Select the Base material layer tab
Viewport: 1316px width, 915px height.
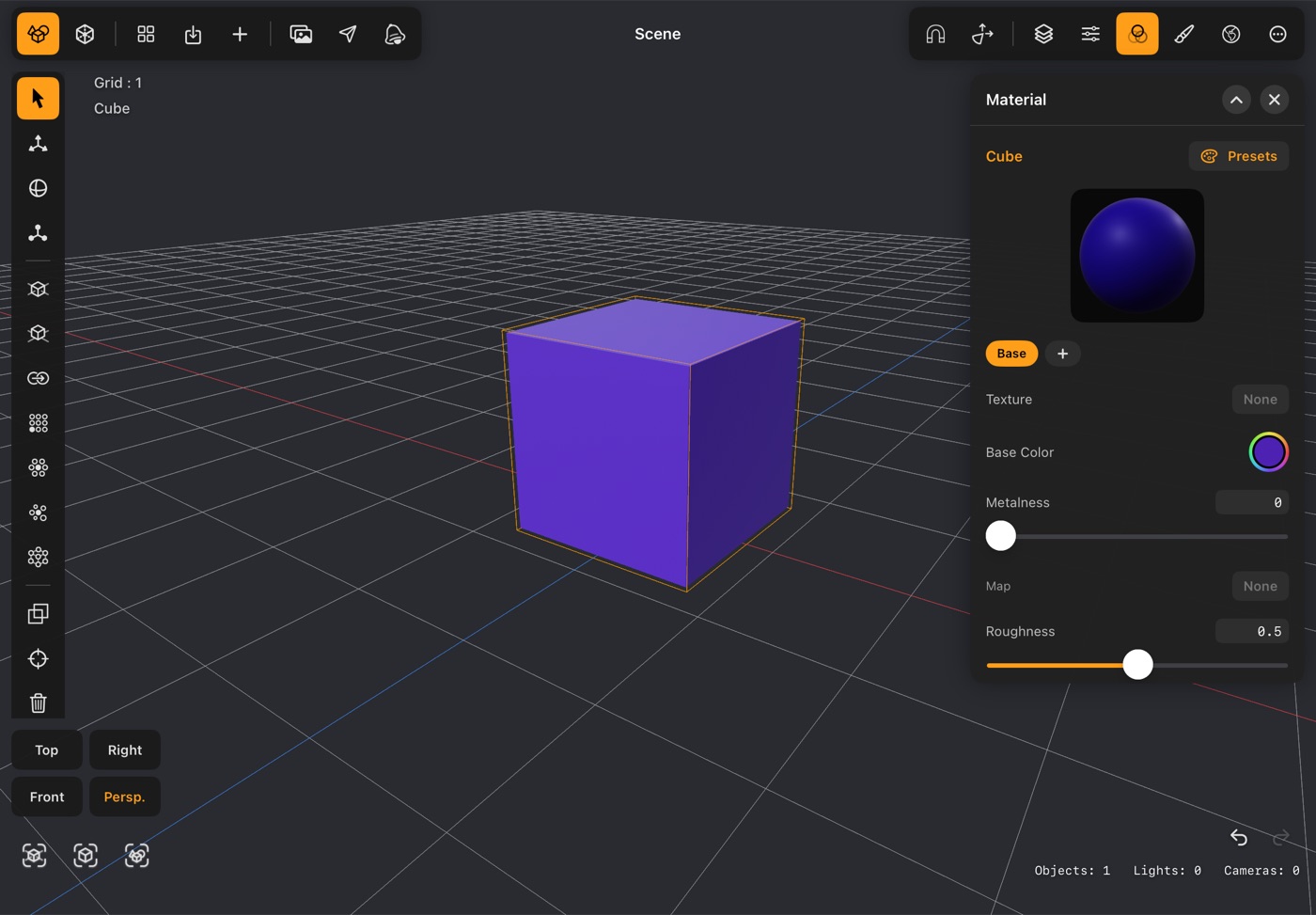coord(1011,354)
